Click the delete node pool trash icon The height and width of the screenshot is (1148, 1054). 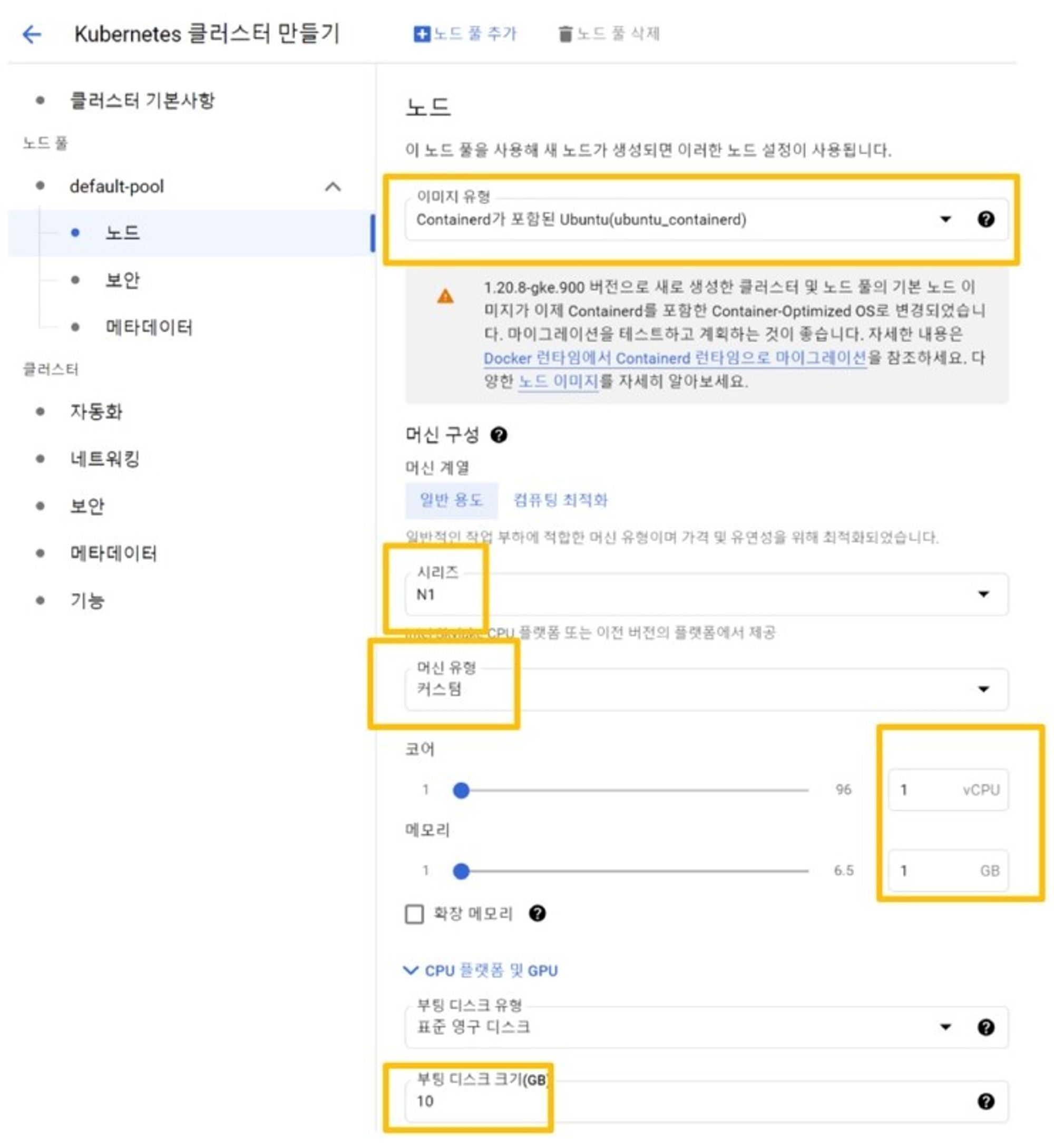click(564, 34)
